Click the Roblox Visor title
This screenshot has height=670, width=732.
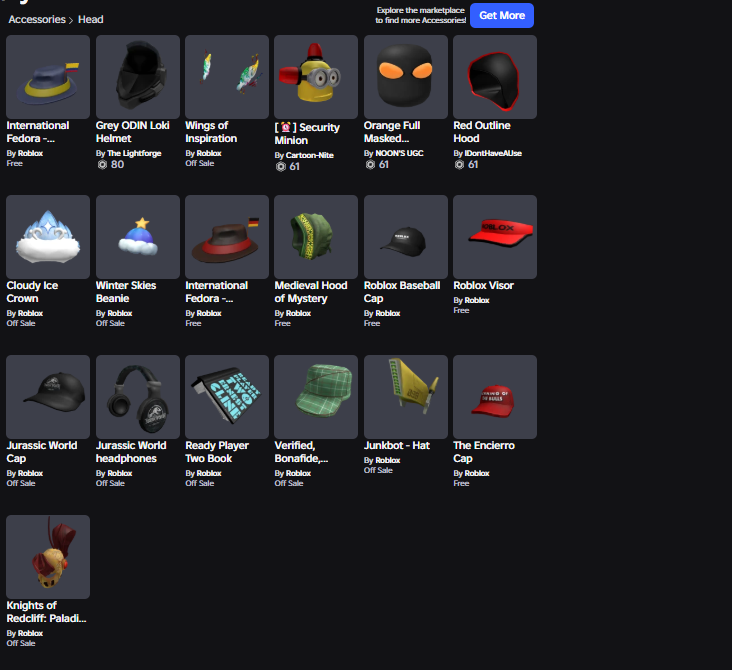(x=484, y=285)
